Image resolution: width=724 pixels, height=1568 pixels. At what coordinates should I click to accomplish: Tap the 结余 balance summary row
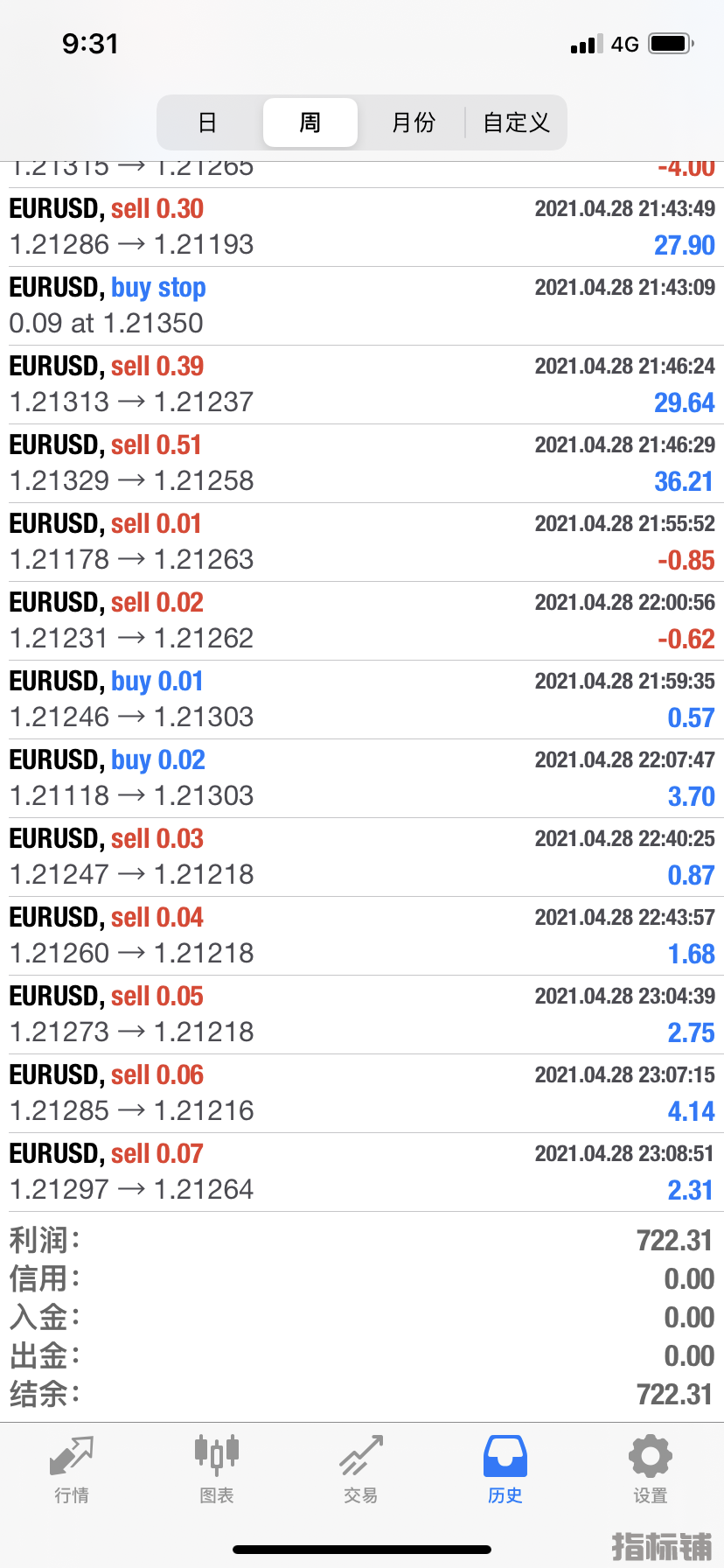tap(362, 1394)
